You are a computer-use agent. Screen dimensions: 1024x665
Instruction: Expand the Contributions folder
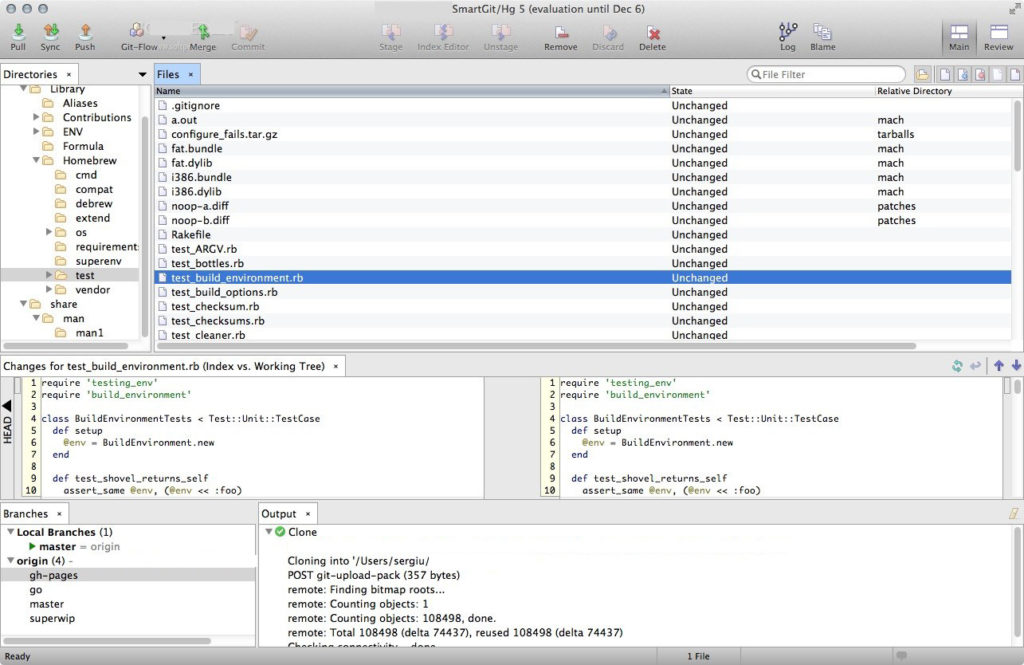tap(37, 117)
